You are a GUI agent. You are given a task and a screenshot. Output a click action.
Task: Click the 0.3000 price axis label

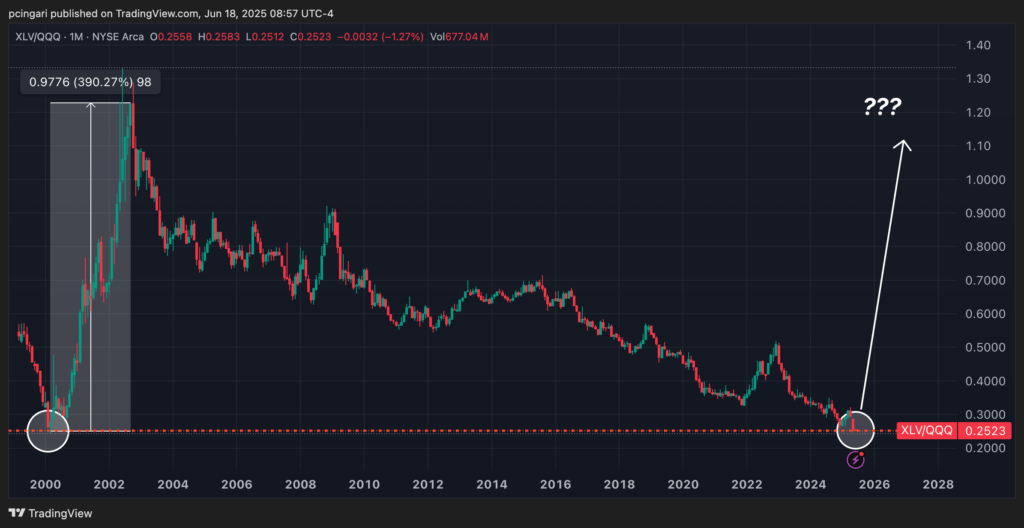984,415
